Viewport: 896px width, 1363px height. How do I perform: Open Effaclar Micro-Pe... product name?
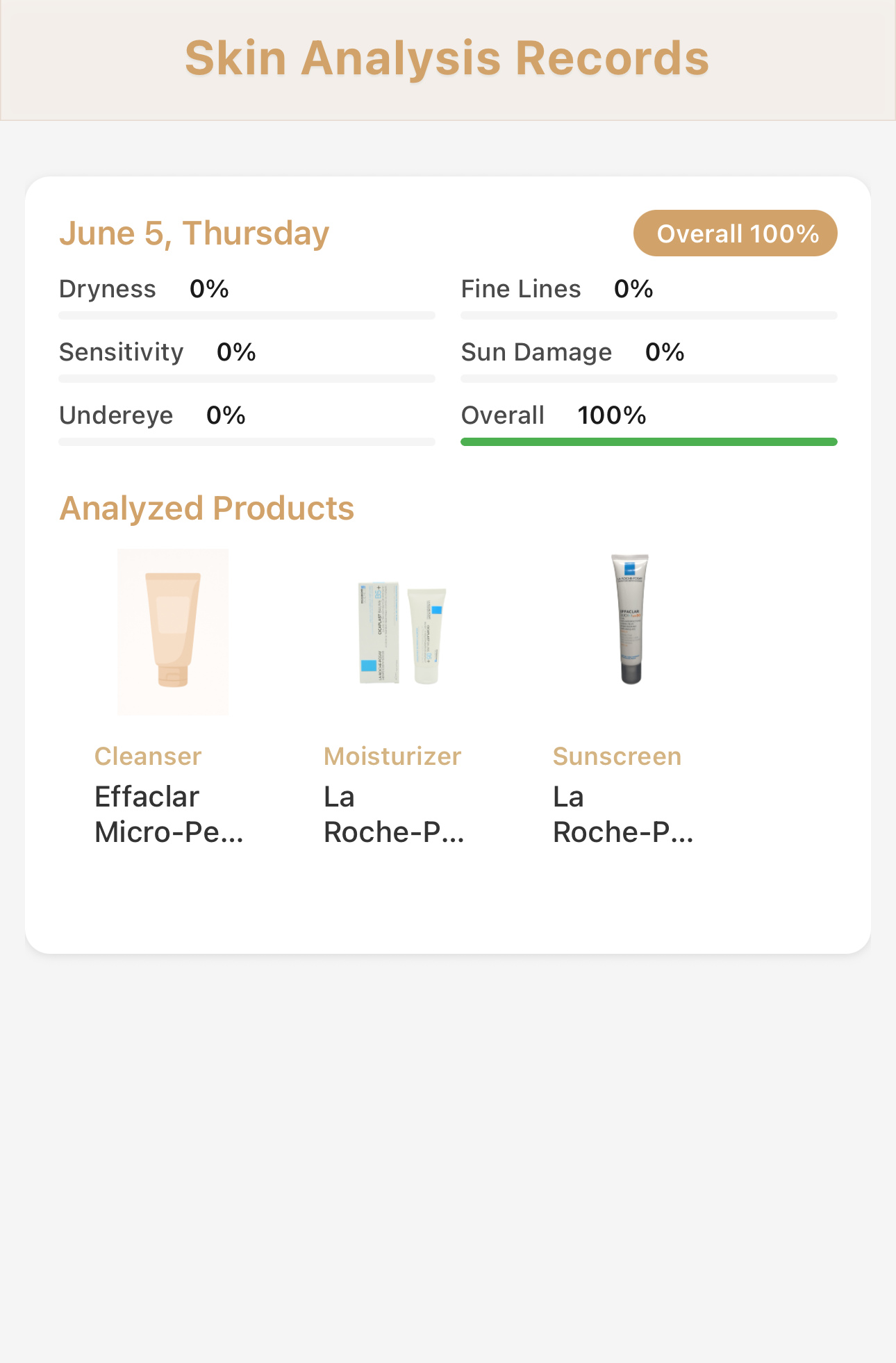click(169, 814)
